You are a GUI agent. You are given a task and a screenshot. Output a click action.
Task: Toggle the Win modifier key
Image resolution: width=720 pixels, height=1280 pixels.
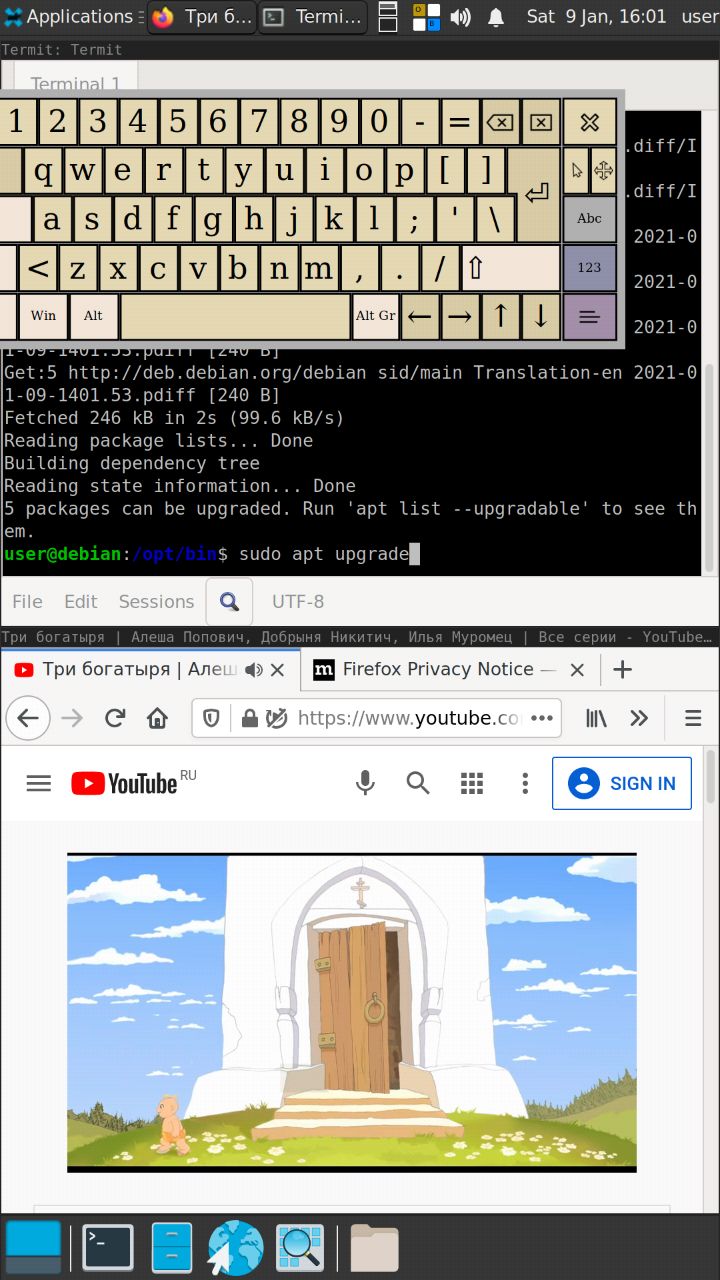(43, 316)
